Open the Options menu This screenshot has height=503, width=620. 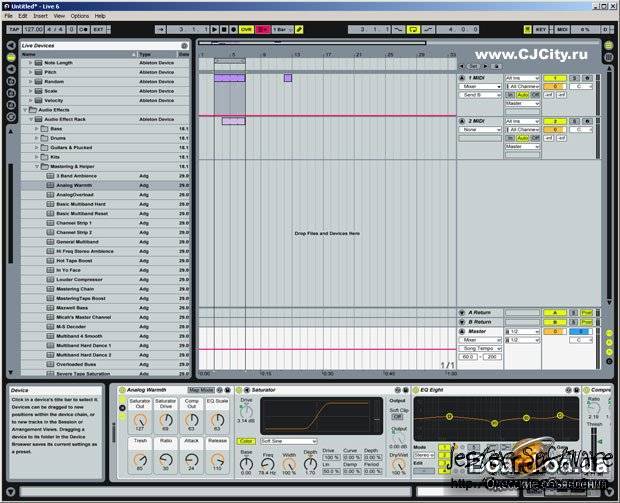(80, 16)
